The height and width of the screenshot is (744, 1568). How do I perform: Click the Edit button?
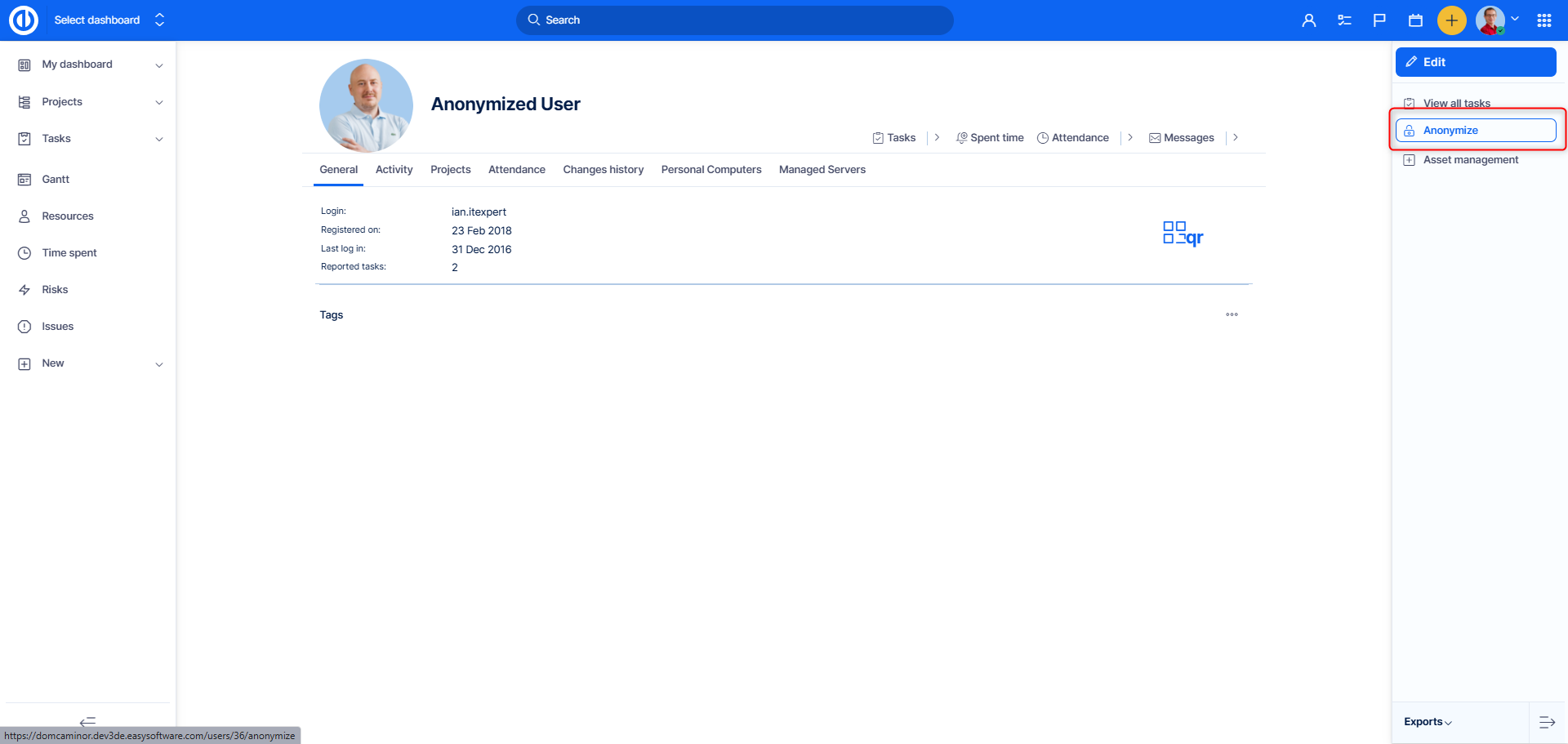[x=1475, y=62]
